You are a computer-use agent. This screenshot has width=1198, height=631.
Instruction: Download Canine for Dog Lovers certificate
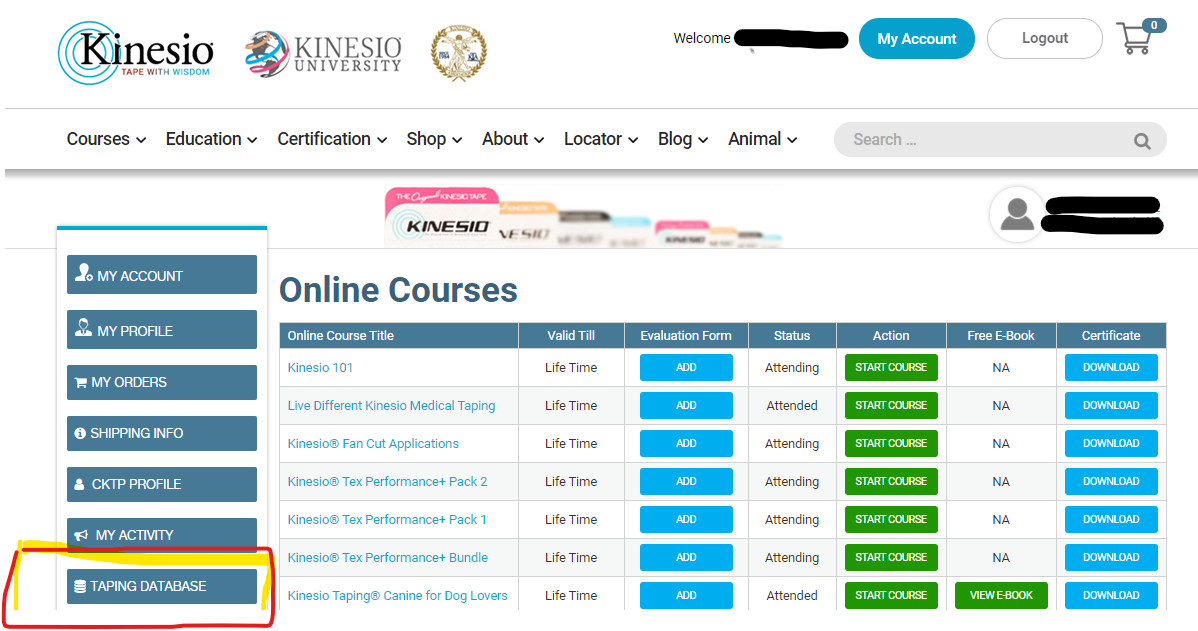point(1111,595)
